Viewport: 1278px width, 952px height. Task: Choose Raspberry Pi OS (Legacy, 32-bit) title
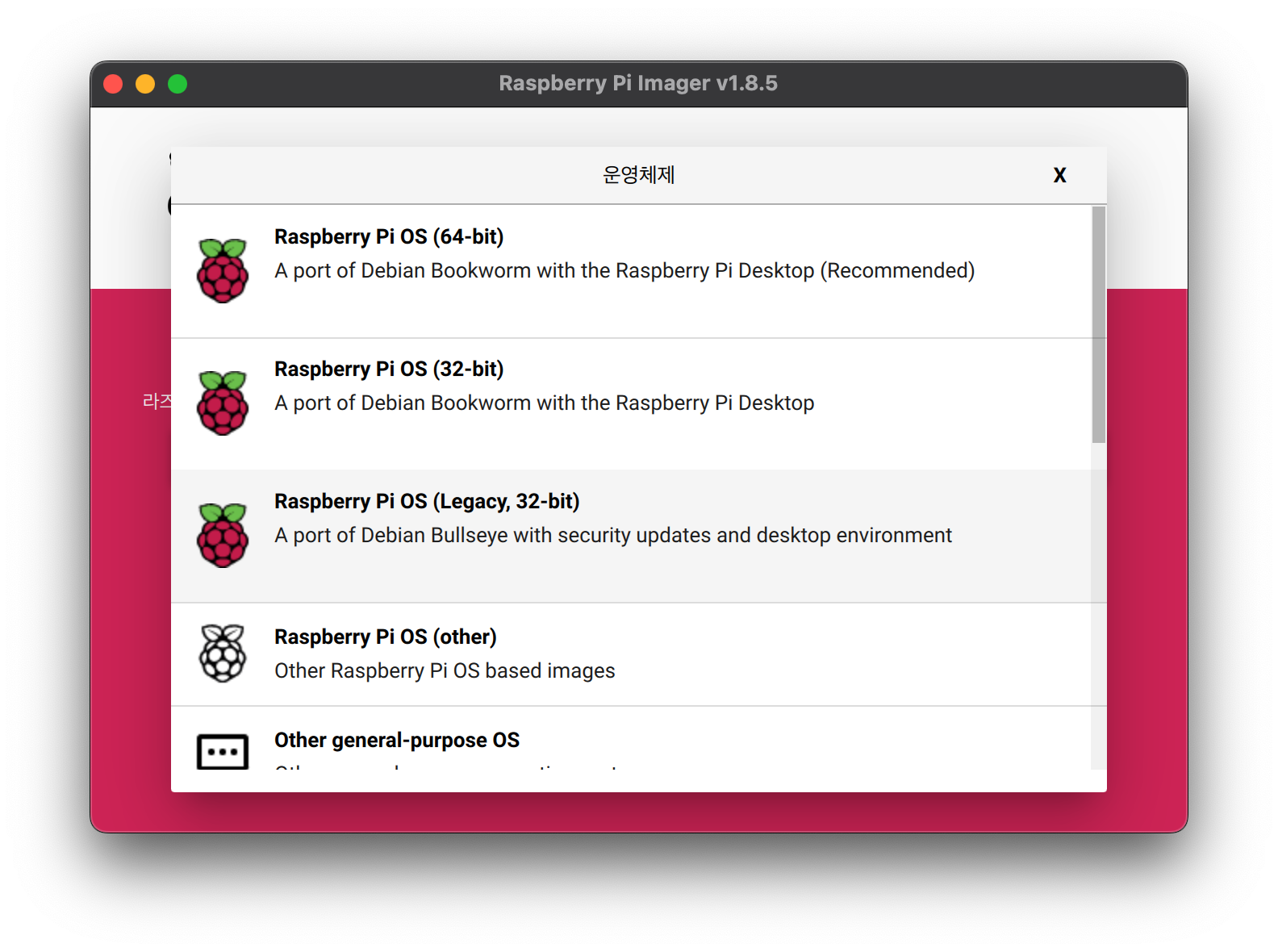427,501
